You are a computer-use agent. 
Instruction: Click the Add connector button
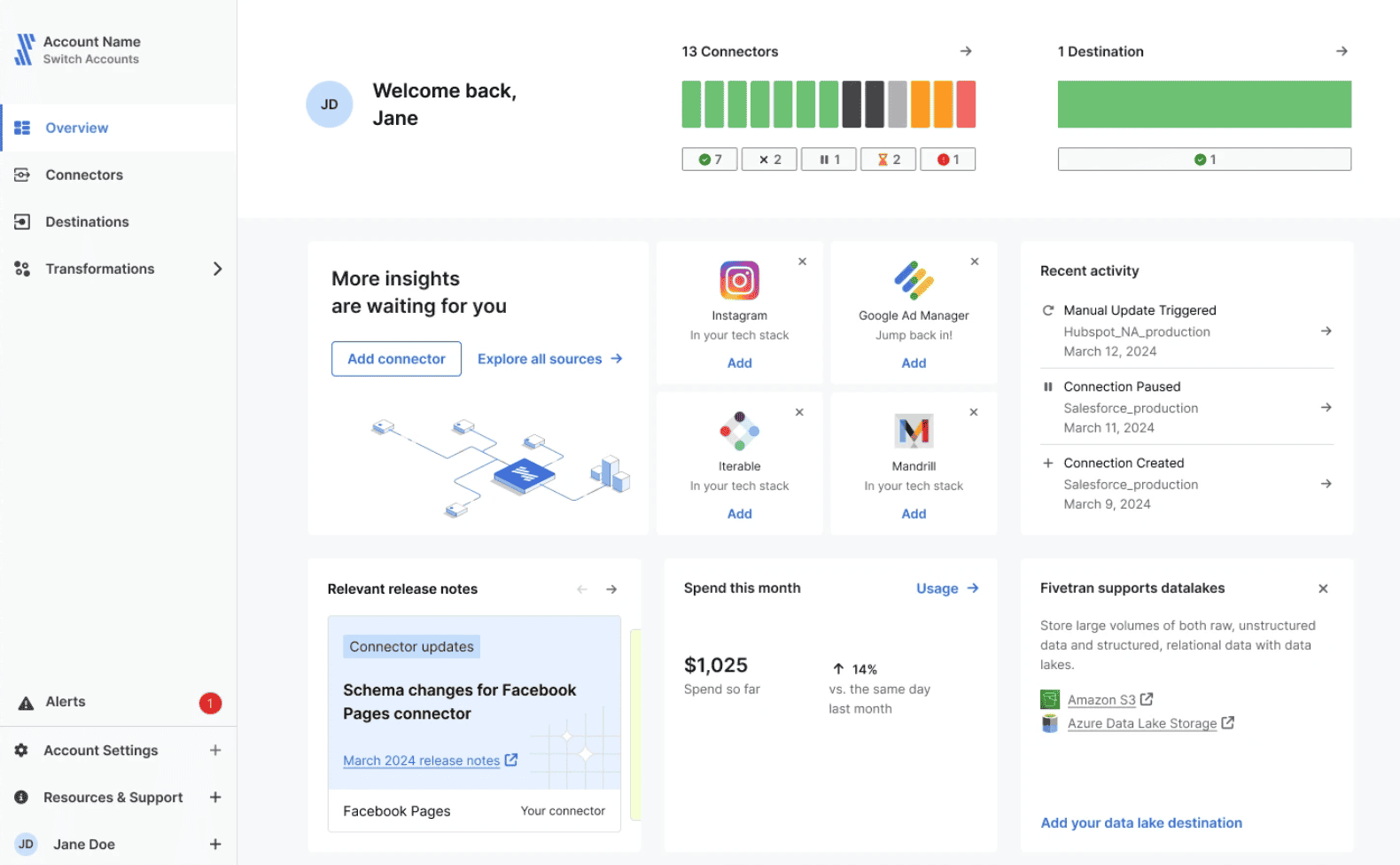tap(396, 359)
